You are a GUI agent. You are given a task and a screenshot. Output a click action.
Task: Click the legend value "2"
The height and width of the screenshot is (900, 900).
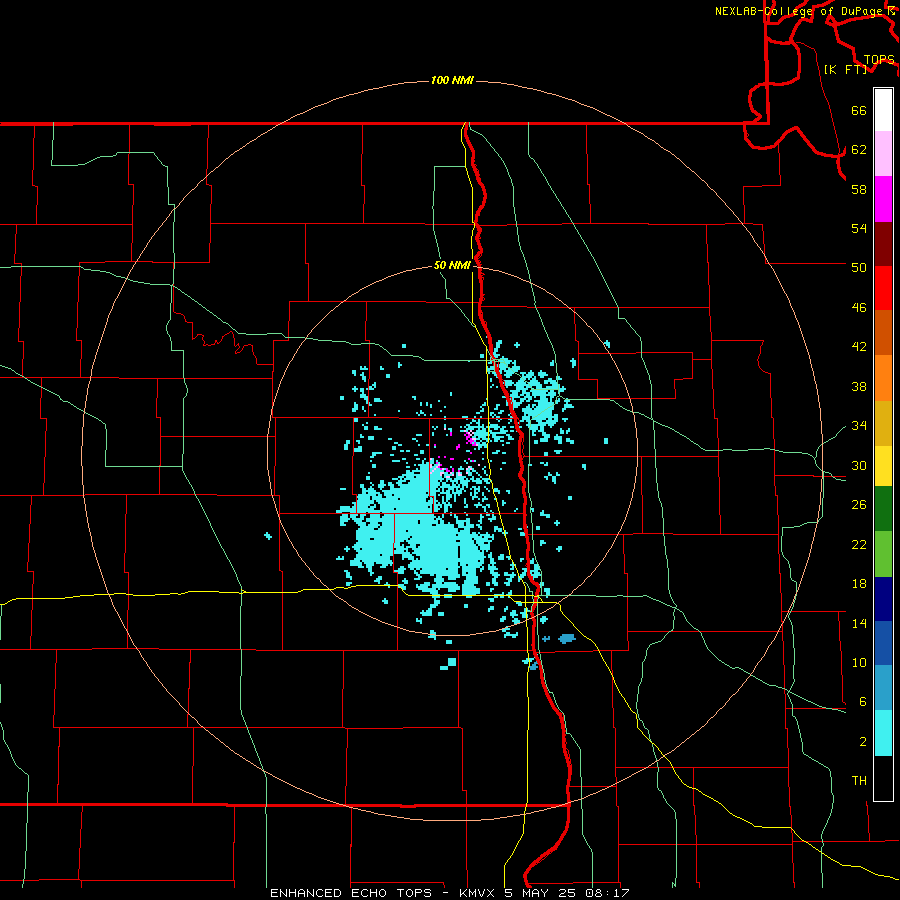(862, 742)
